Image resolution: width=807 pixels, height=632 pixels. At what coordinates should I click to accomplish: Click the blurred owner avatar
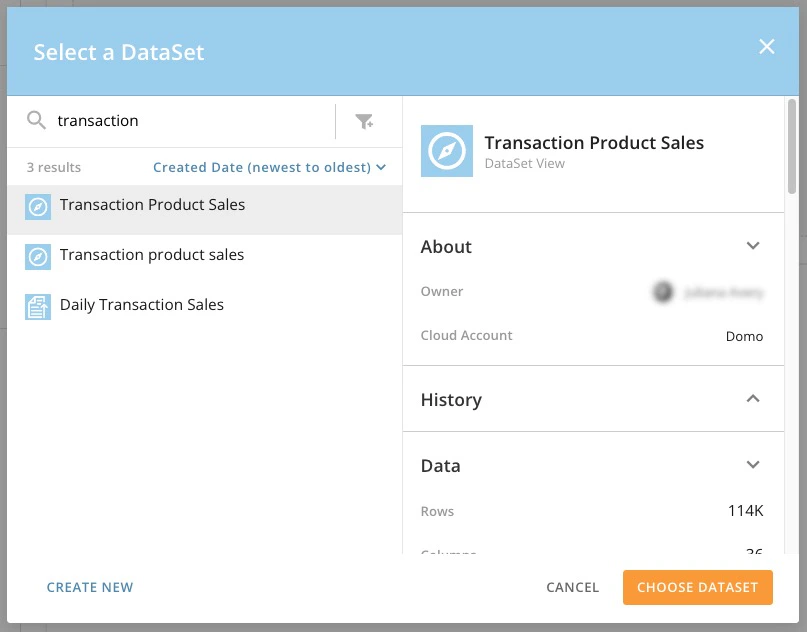pos(663,292)
